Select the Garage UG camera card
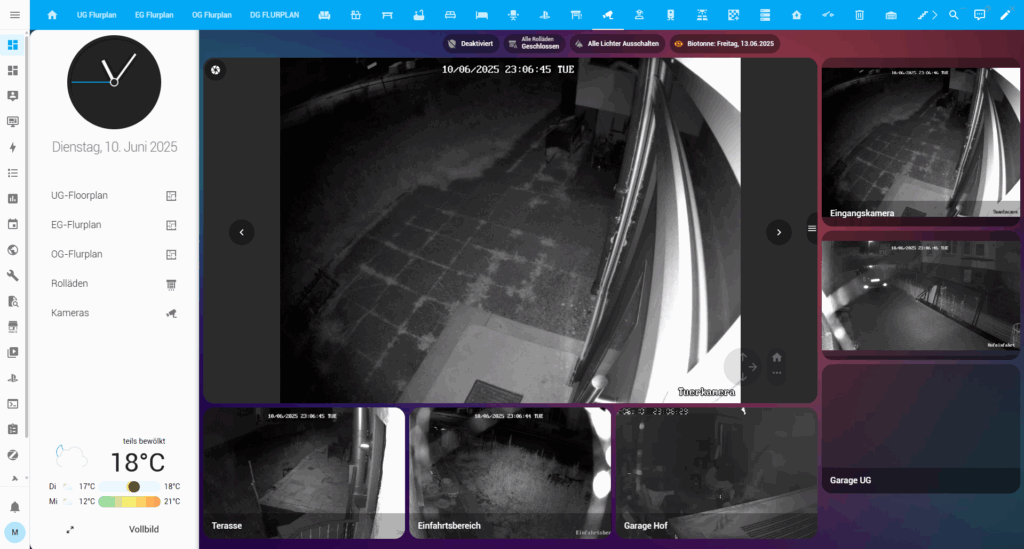 coord(920,429)
